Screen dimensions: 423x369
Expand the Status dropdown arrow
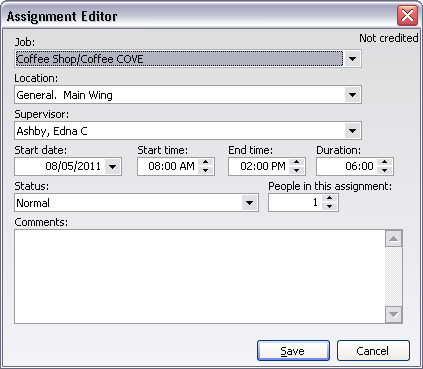pos(249,203)
